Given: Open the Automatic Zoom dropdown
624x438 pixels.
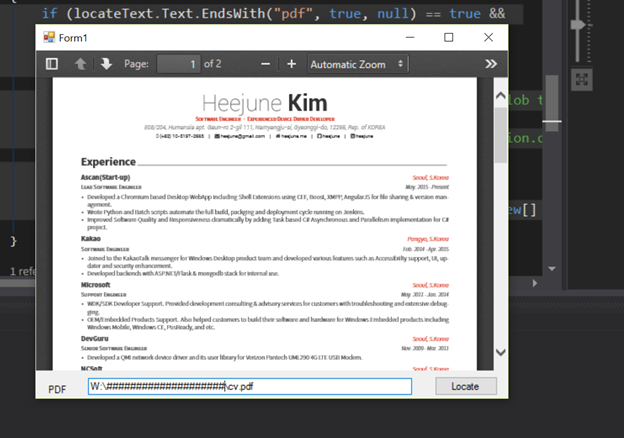Looking at the screenshot, I should (x=357, y=64).
